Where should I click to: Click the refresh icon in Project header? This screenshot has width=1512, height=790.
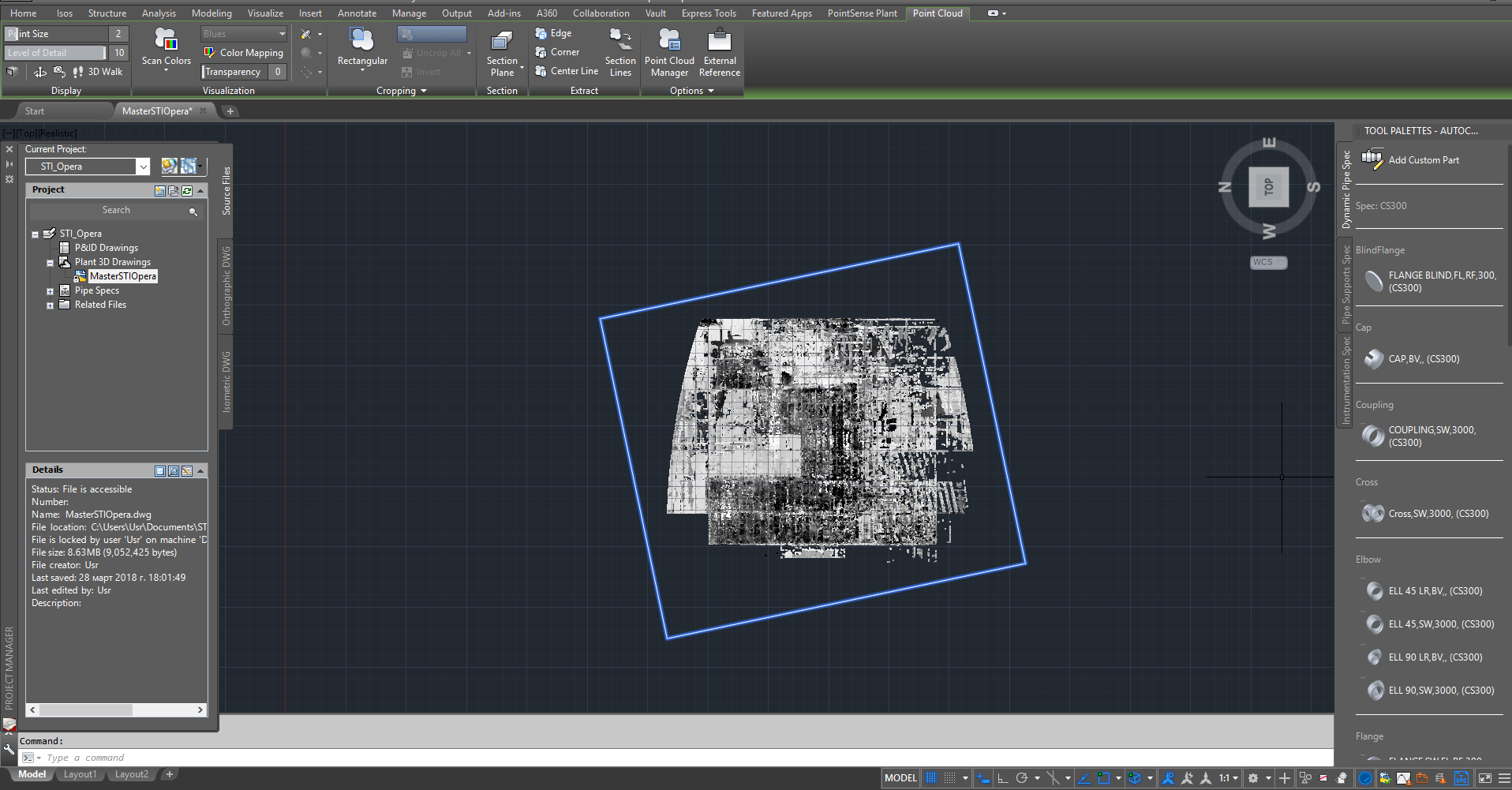(x=187, y=191)
